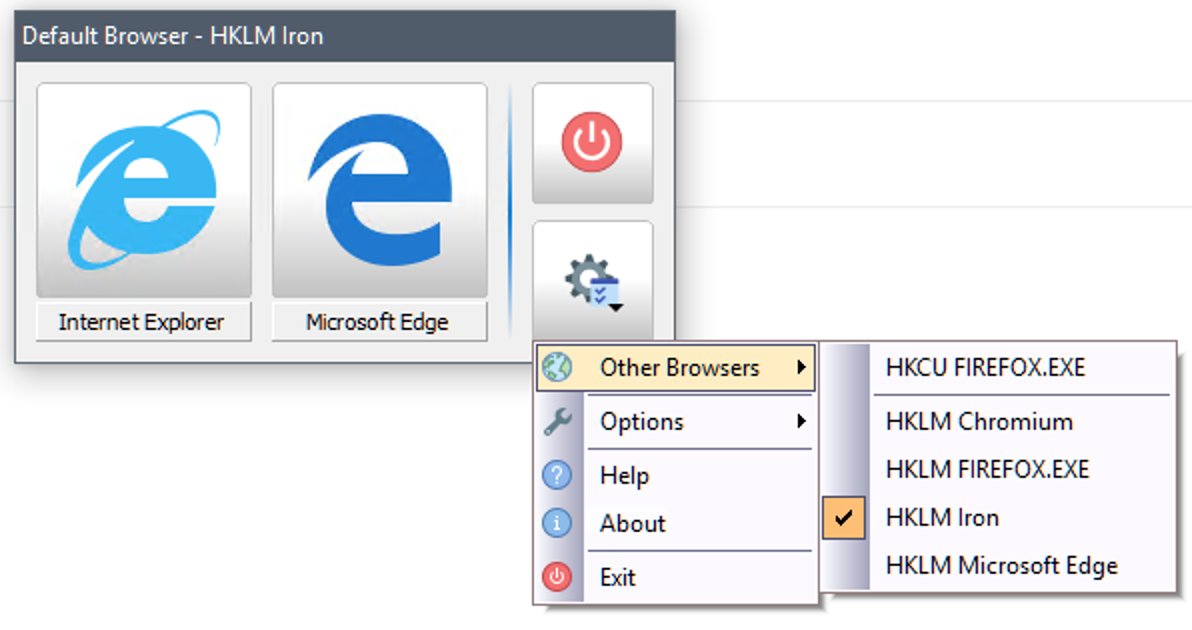Open the About menu entry
1192x630 pixels.
tap(632, 523)
